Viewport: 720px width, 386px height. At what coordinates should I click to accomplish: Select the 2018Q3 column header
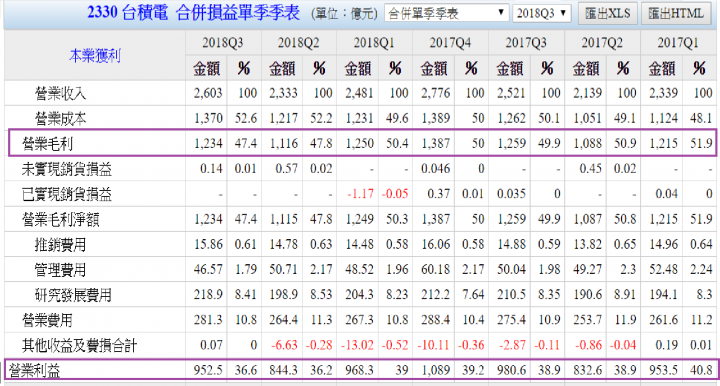coord(223,43)
